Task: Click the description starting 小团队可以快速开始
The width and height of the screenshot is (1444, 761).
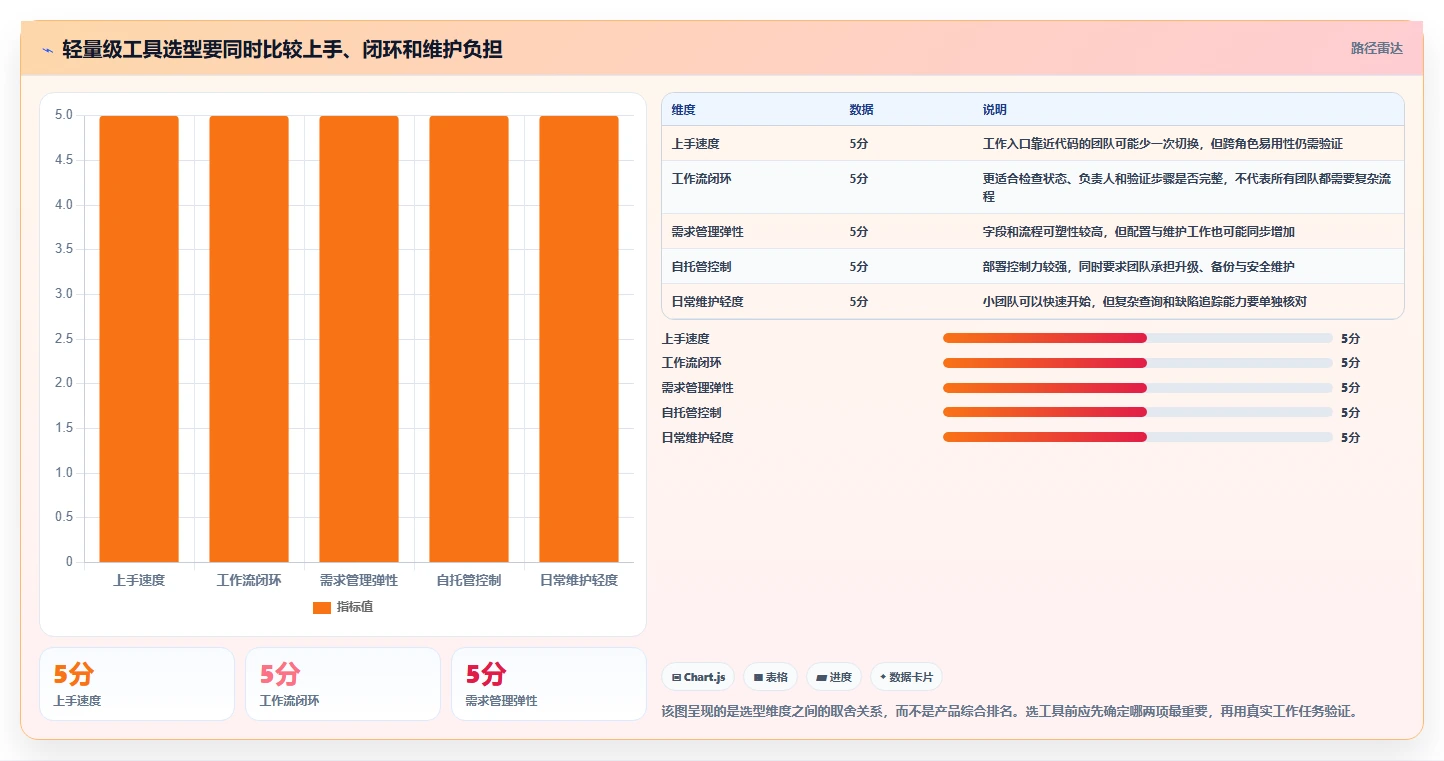Action: (x=1145, y=302)
